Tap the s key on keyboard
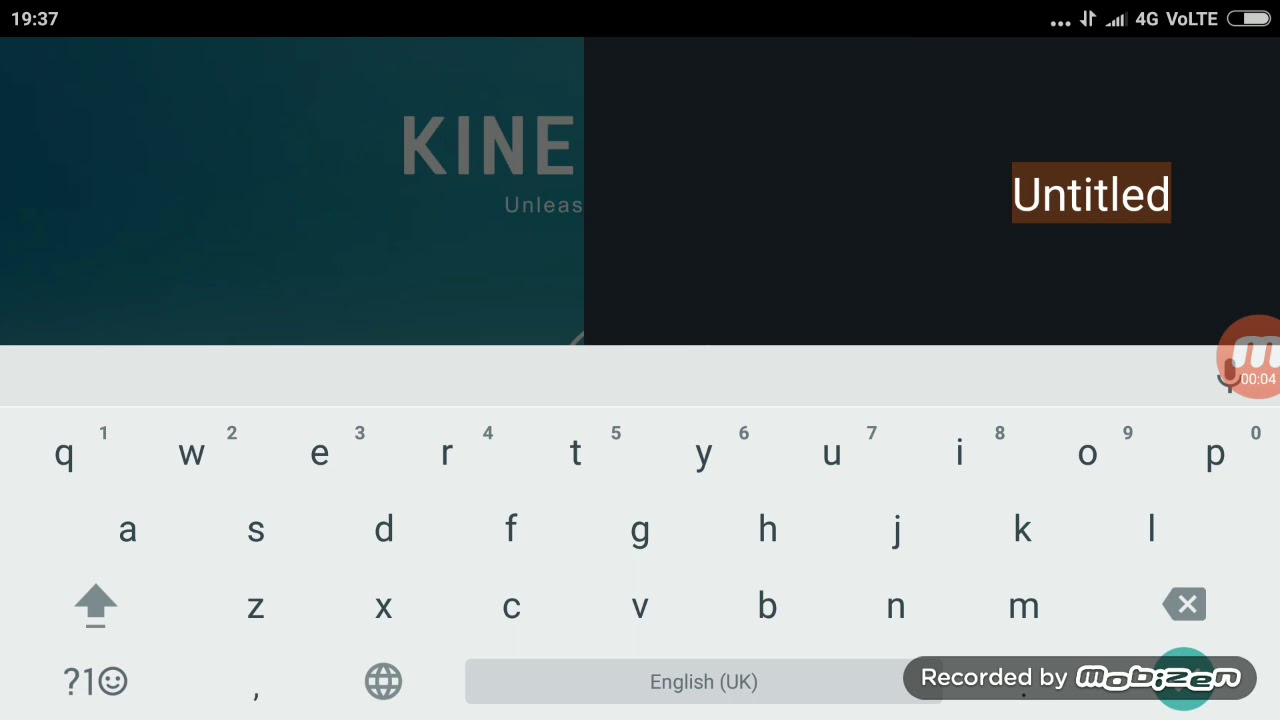 click(x=256, y=529)
